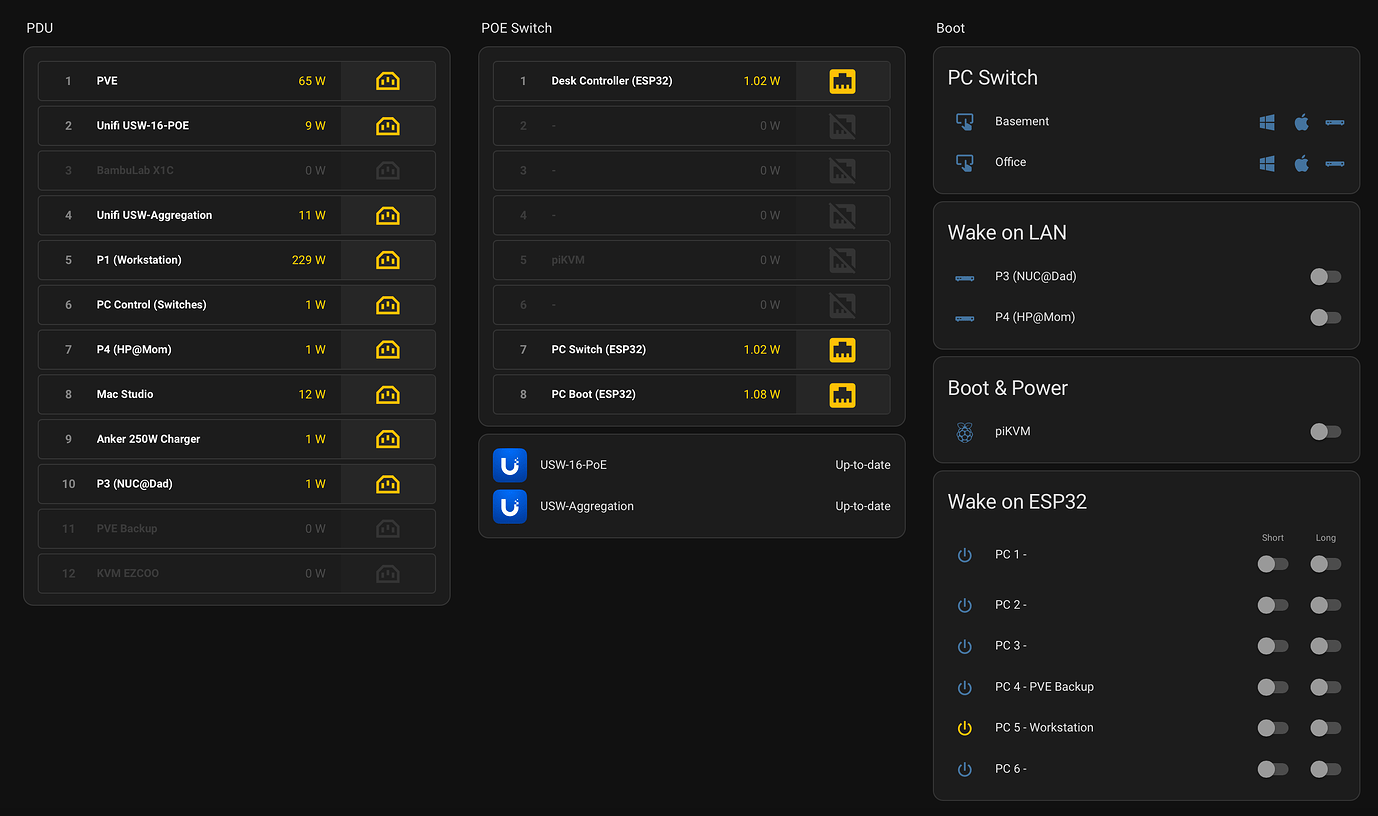Toggle P4 (HP@Mom) PDU plug icon
Image resolution: width=1378 pixels, height=816 pixels.
point(388,350)
